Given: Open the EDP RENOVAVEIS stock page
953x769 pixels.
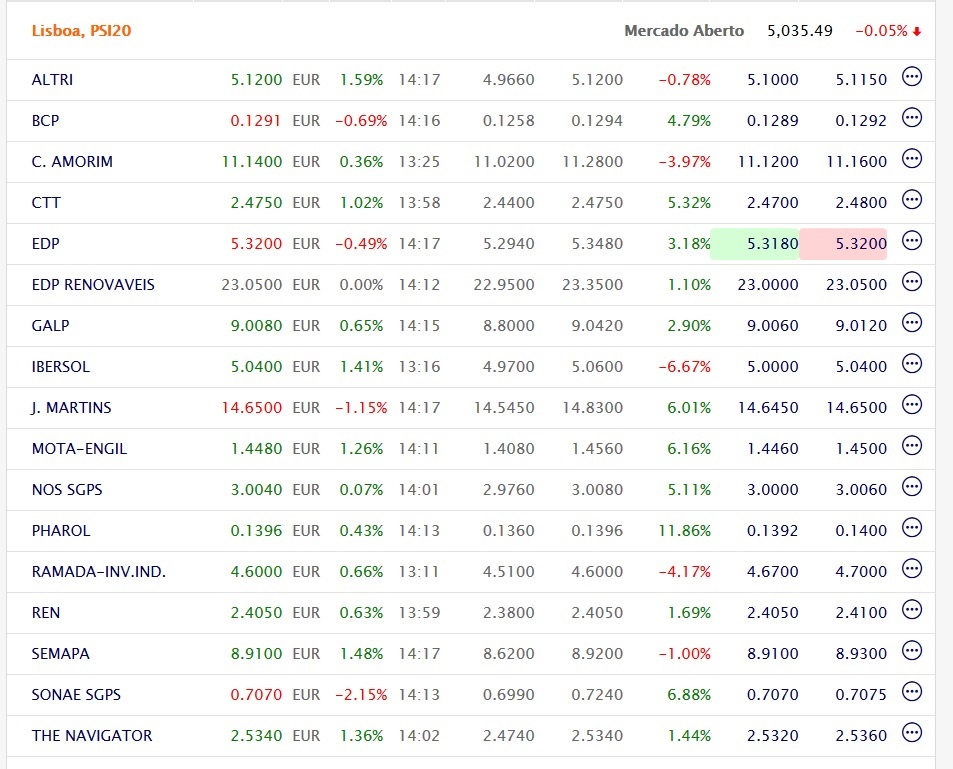Looking at the screenshot, I should tap(93, 285).
